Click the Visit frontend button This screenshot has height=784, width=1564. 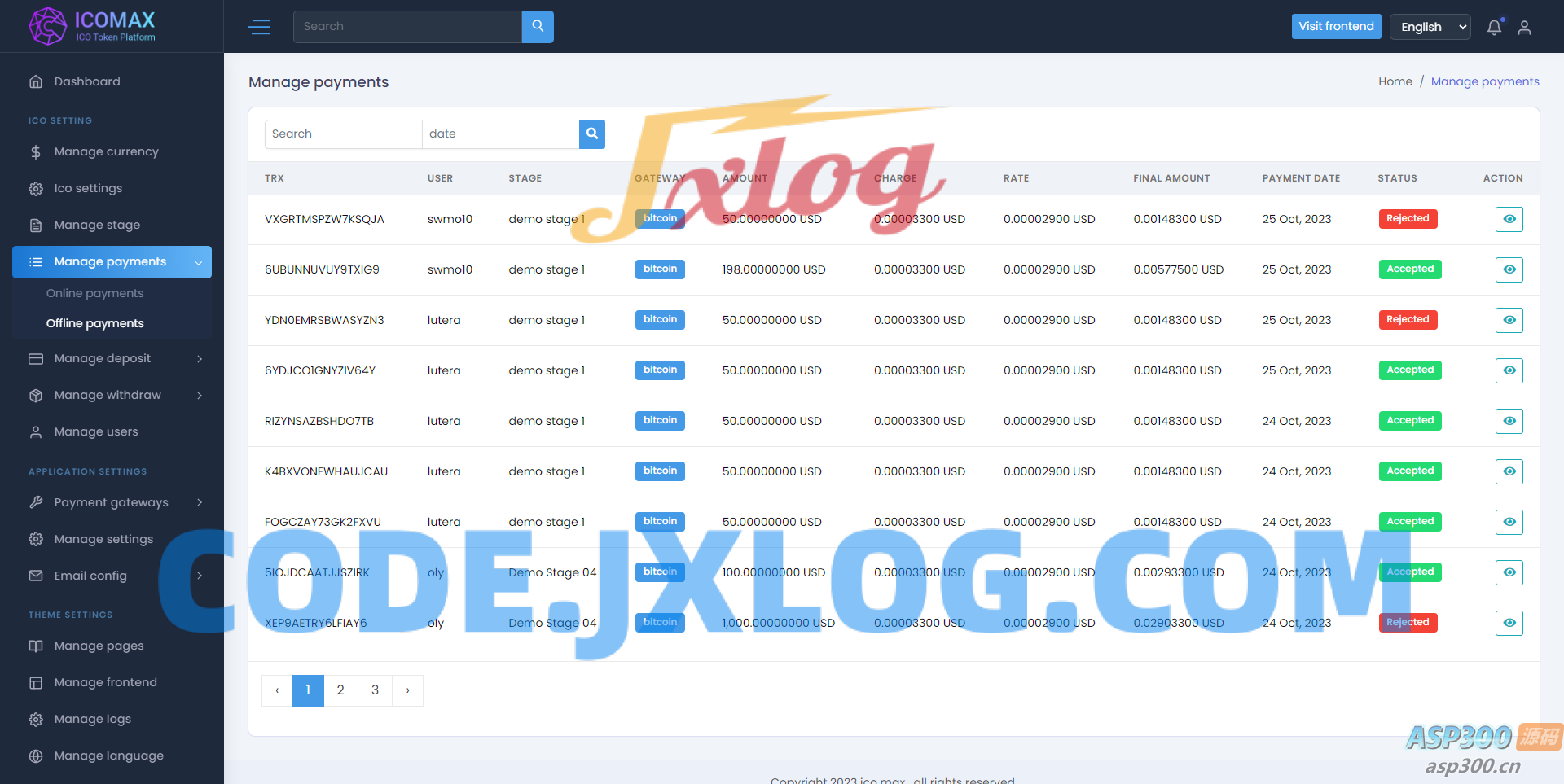point(1336,27)
